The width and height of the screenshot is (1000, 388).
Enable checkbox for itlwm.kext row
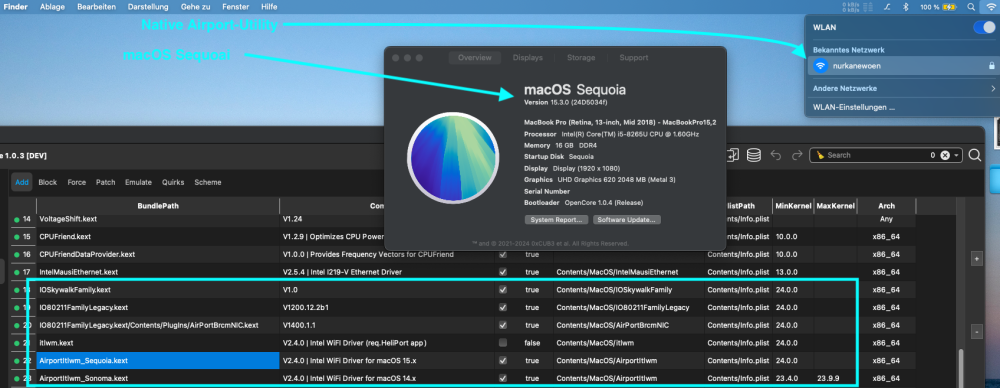pos(503,343)
